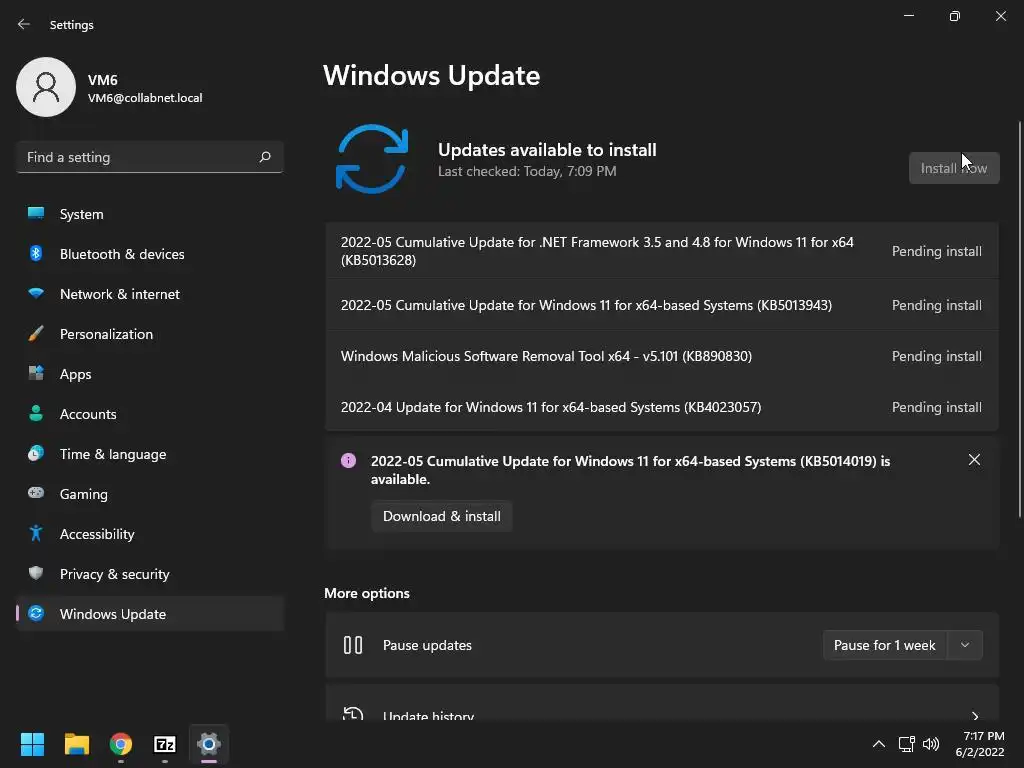Click the Last checked: Today, 7:09 PM text
The height and width of the screenshot is (768, 1024).
point(527,171)
